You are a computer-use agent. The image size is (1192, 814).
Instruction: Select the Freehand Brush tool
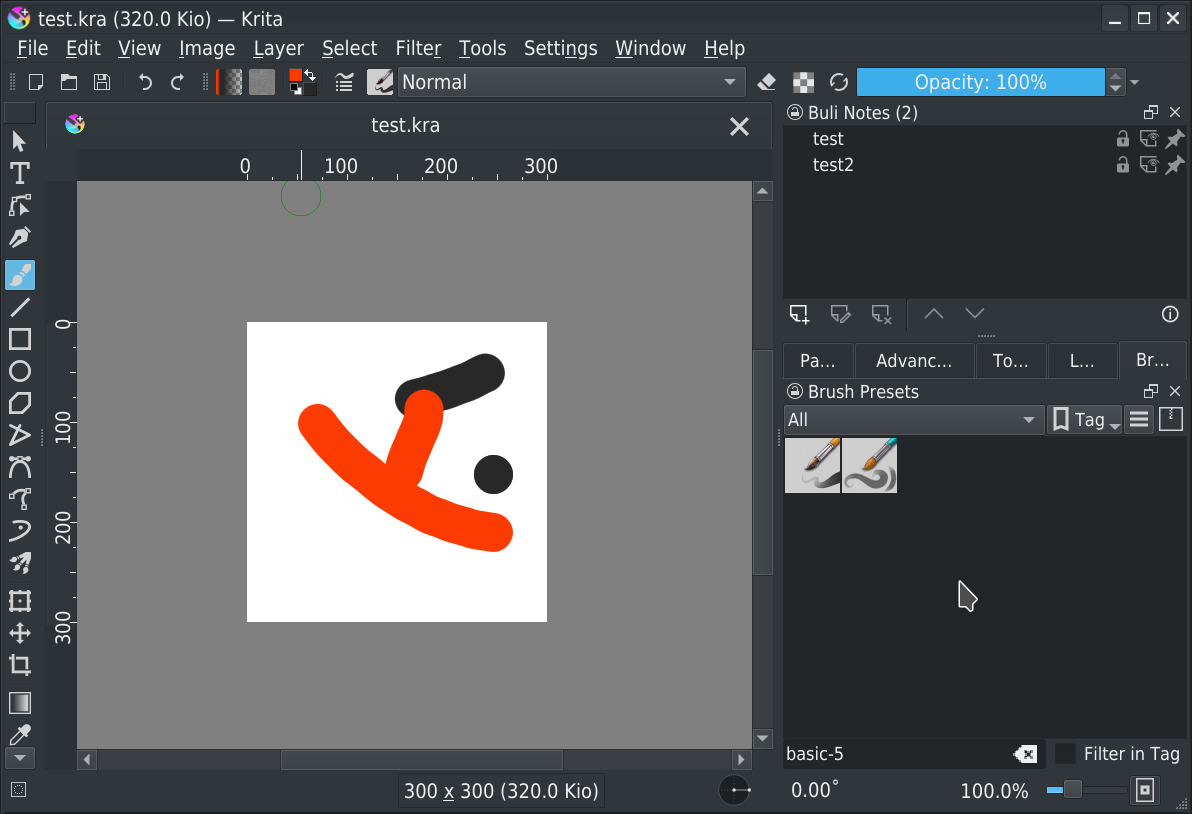[x=19, y=275]
